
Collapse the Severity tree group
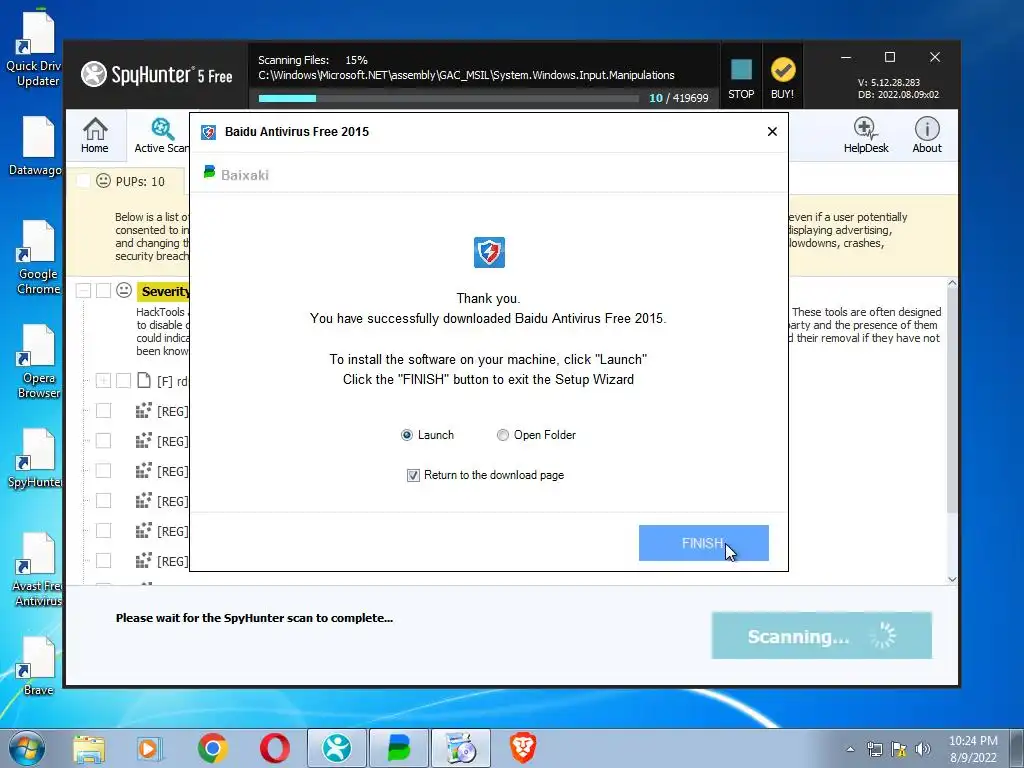(83, 291)
